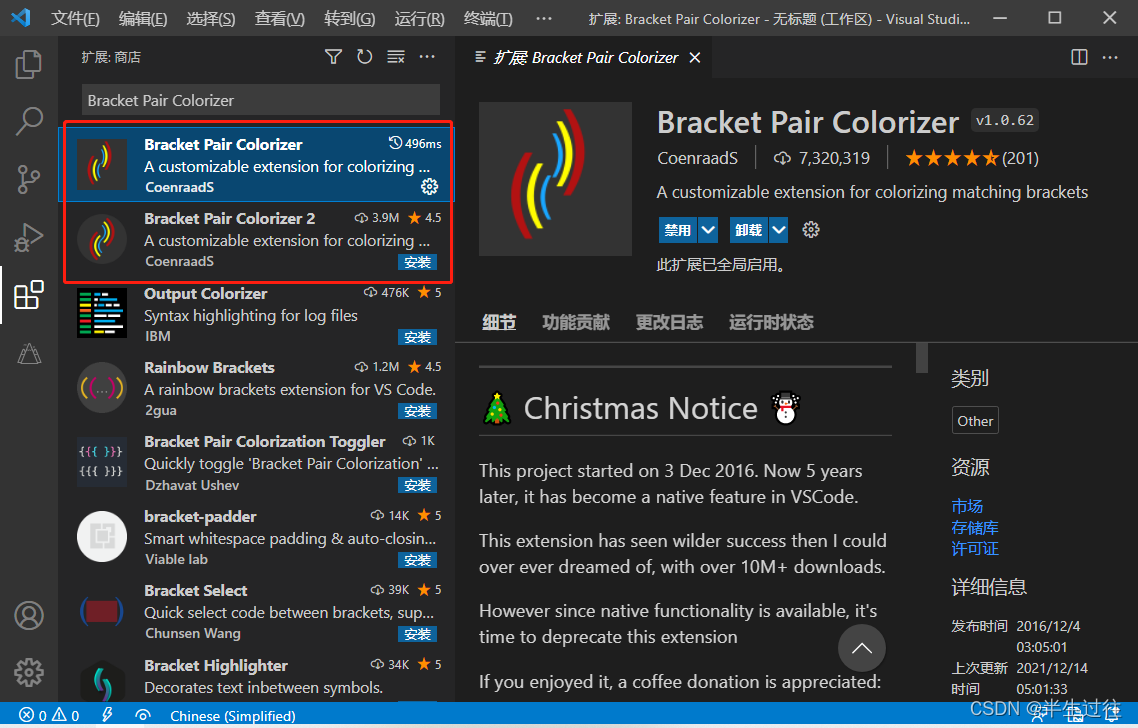Open gear for Bracket Pair Colorizer list item

430,187
